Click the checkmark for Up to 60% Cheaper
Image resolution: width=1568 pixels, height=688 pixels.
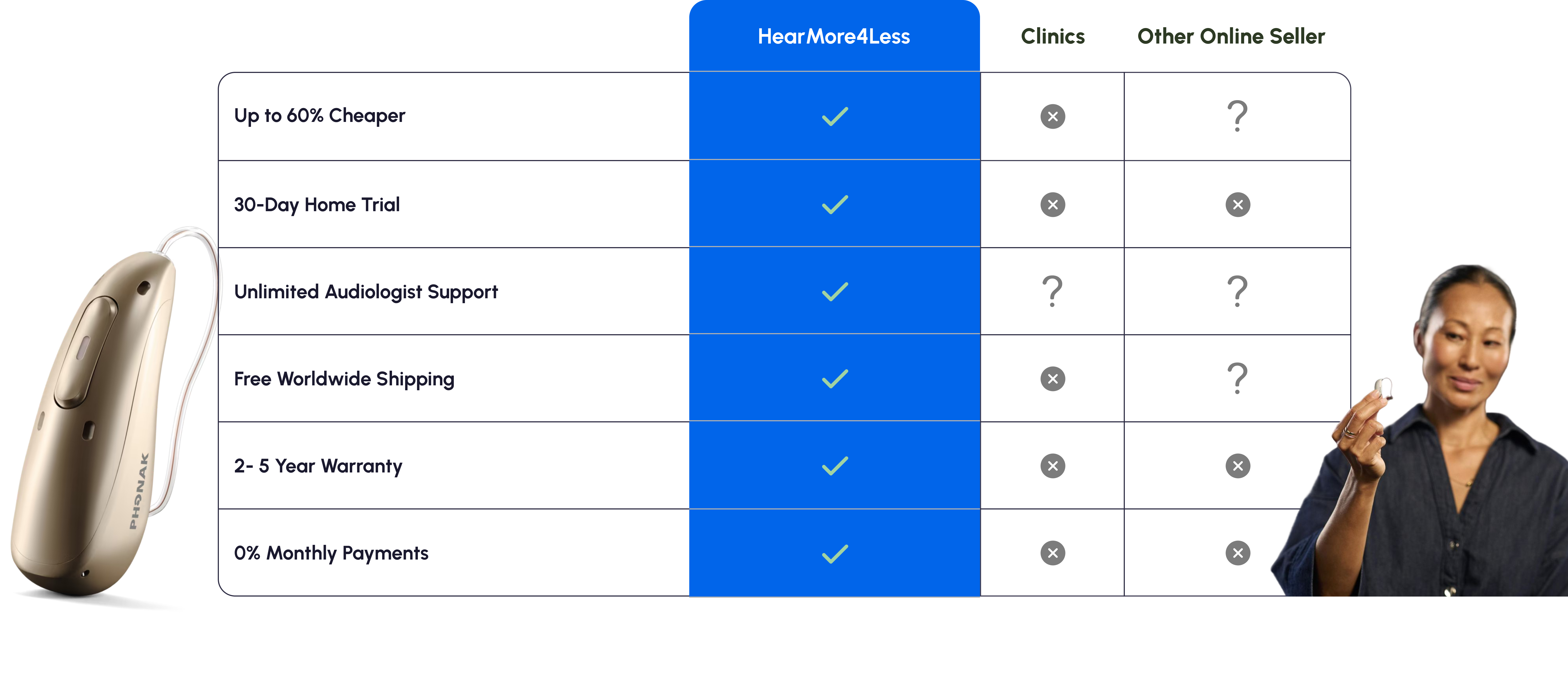[835, 116]
